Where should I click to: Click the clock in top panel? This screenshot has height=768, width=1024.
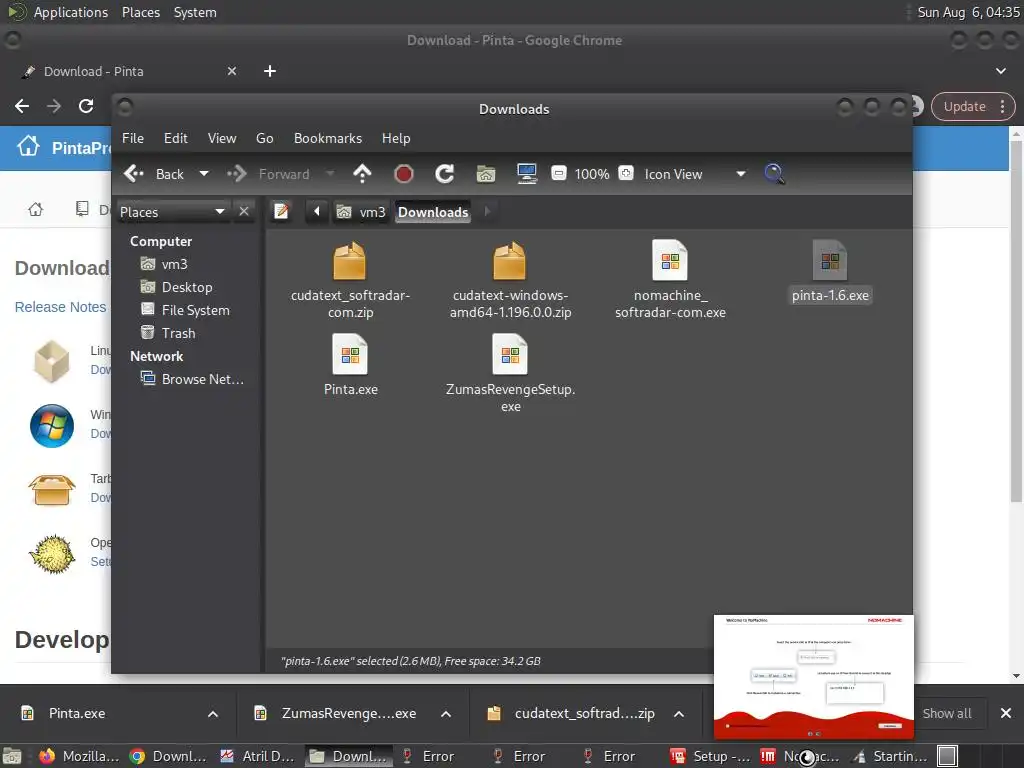point(968,12)
